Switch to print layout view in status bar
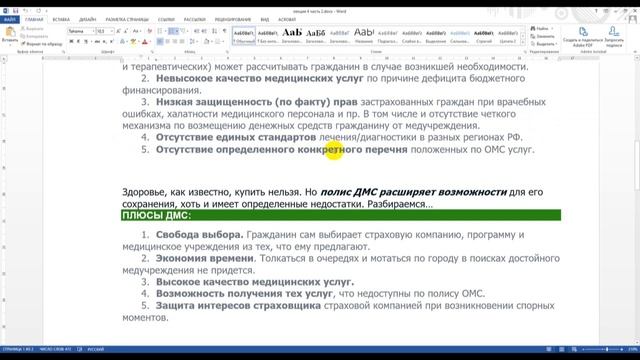Screen dimensions: 640x360 point(562,349)
